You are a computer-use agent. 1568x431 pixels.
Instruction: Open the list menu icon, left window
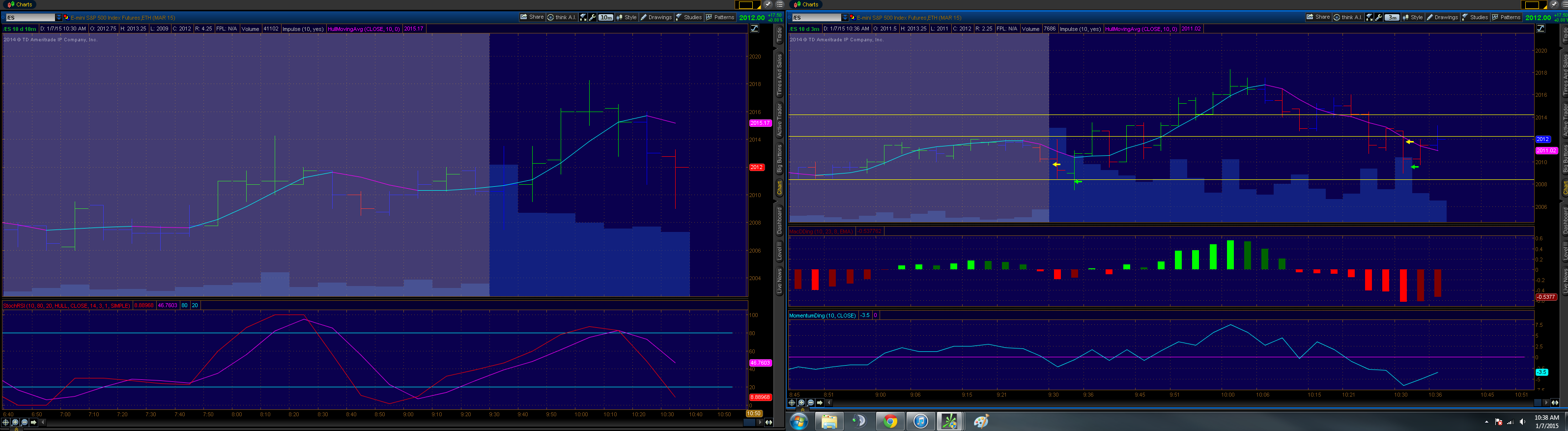[x=779, y=4]
